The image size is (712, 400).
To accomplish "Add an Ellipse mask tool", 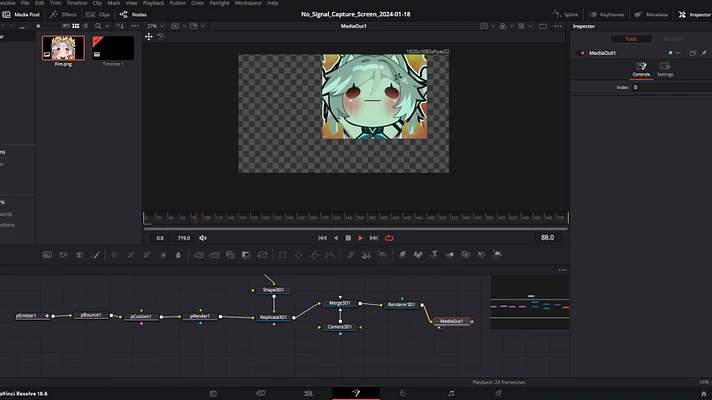I will 298,255.
